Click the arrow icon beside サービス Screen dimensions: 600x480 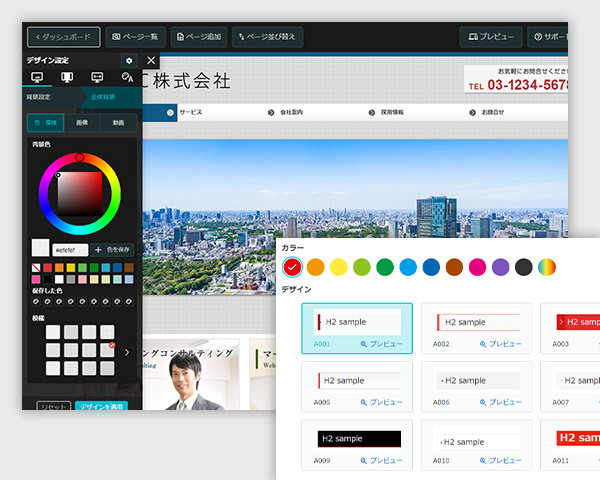tap(170, 113)
